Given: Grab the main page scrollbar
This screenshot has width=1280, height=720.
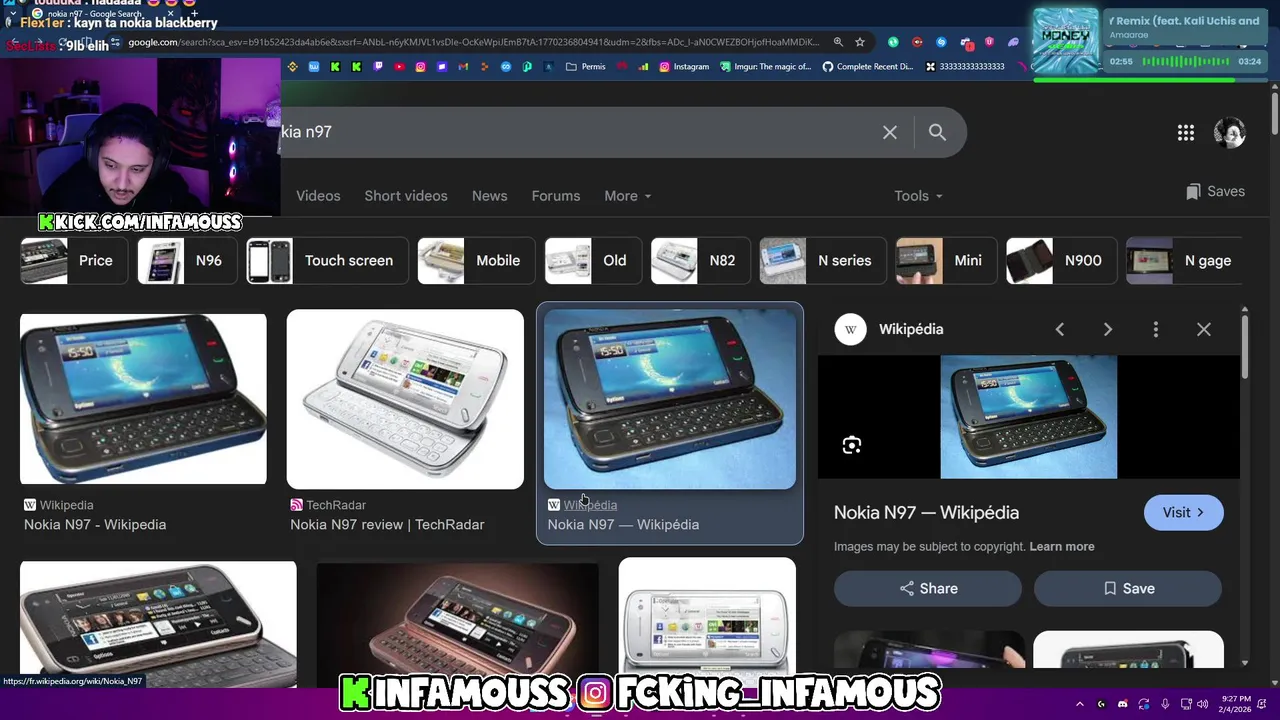Looking at the screenshot, I should (x=1275, y=112).
